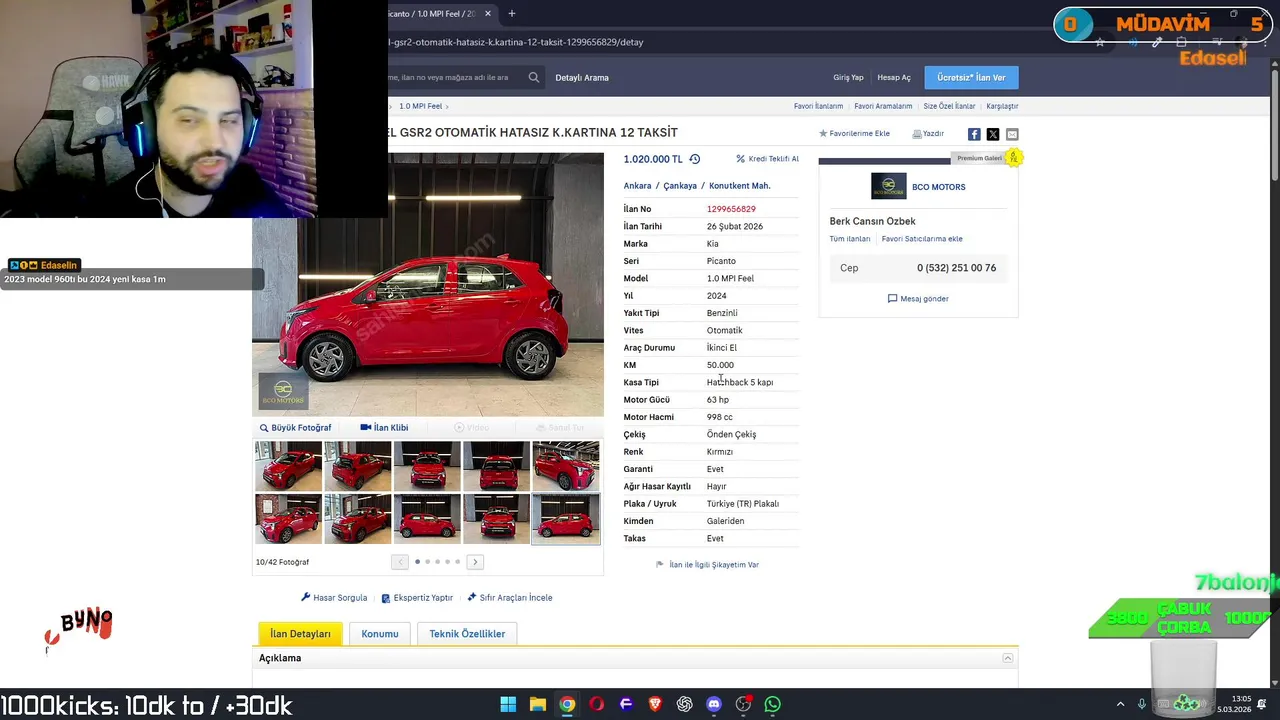1280x720 pixels.
Task: Select first thumbnail in top row
Action: [x=288, y=466]
